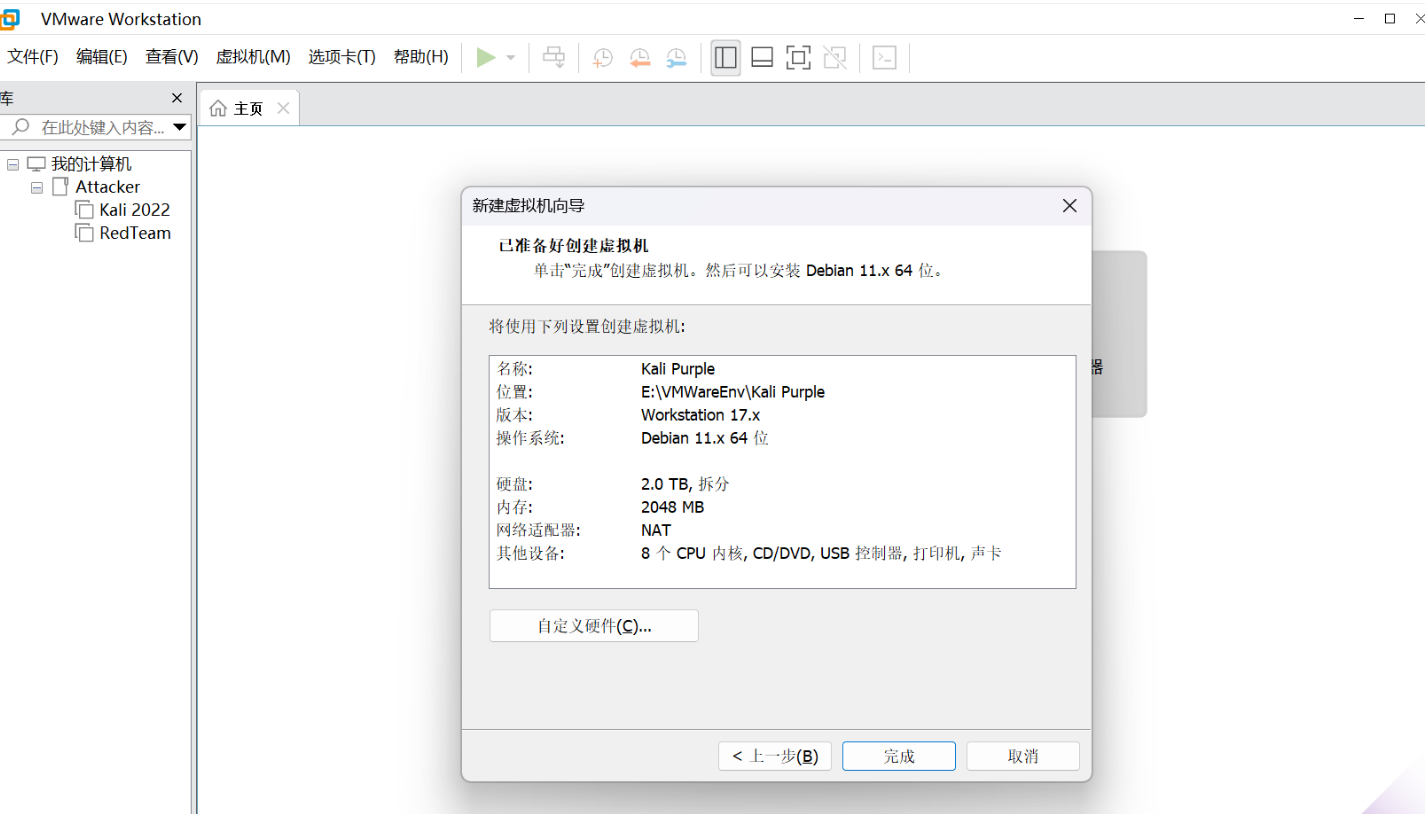Viewport: 1425px width, 814px height.
Task: Close the 主页 tab
Action: [x=283, y=108]
